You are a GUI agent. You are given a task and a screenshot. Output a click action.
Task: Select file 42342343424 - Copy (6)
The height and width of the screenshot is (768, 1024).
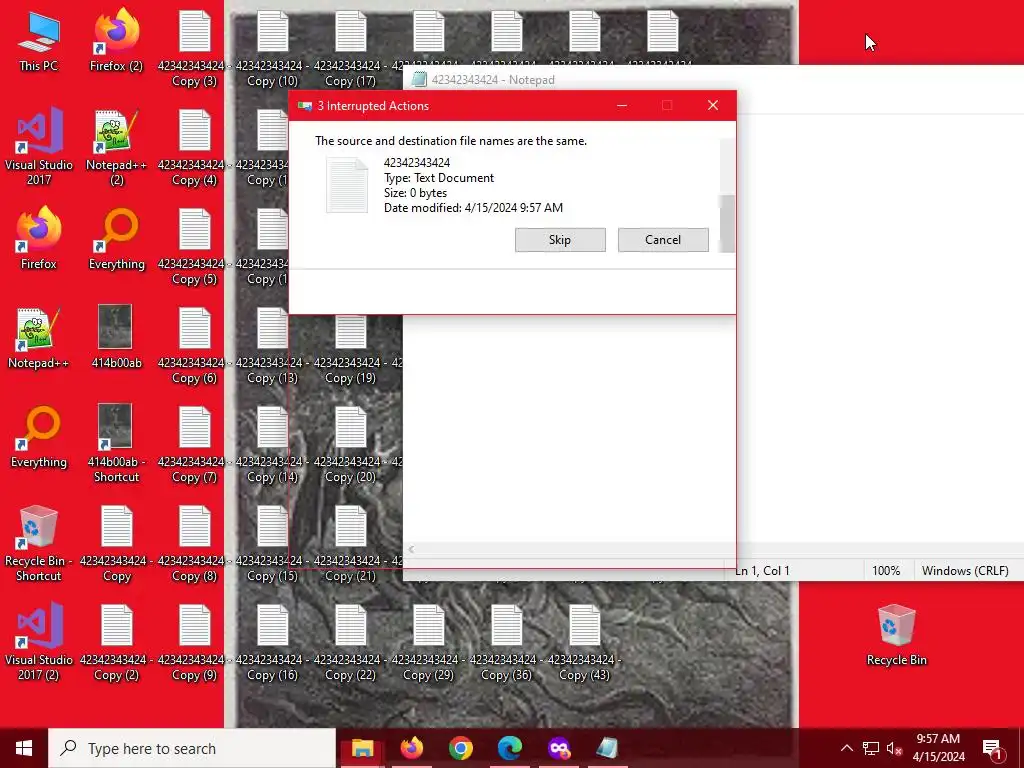pyautogui.click(x=194, y=346)
